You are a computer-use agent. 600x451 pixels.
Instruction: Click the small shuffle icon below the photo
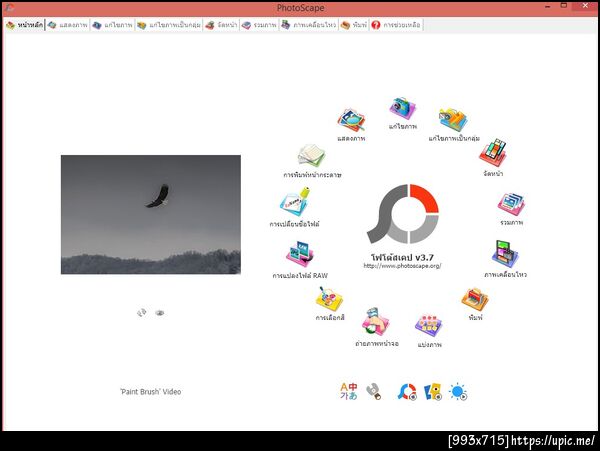tap(142, 313)
